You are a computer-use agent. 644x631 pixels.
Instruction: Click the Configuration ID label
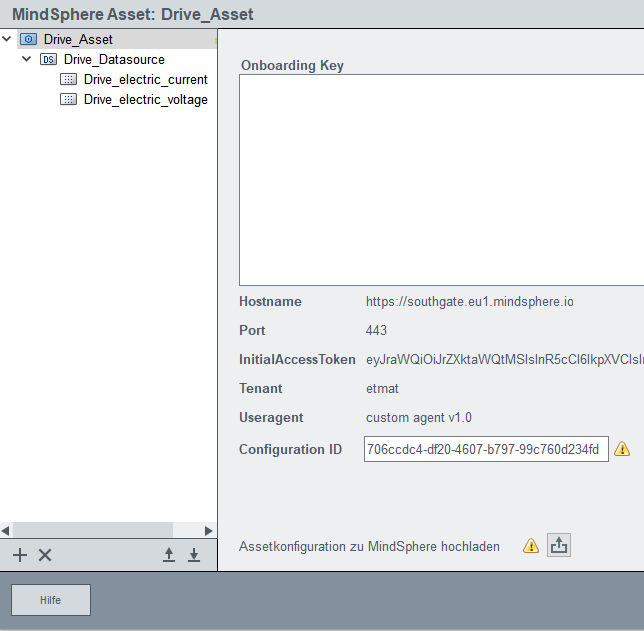(290, 449)
